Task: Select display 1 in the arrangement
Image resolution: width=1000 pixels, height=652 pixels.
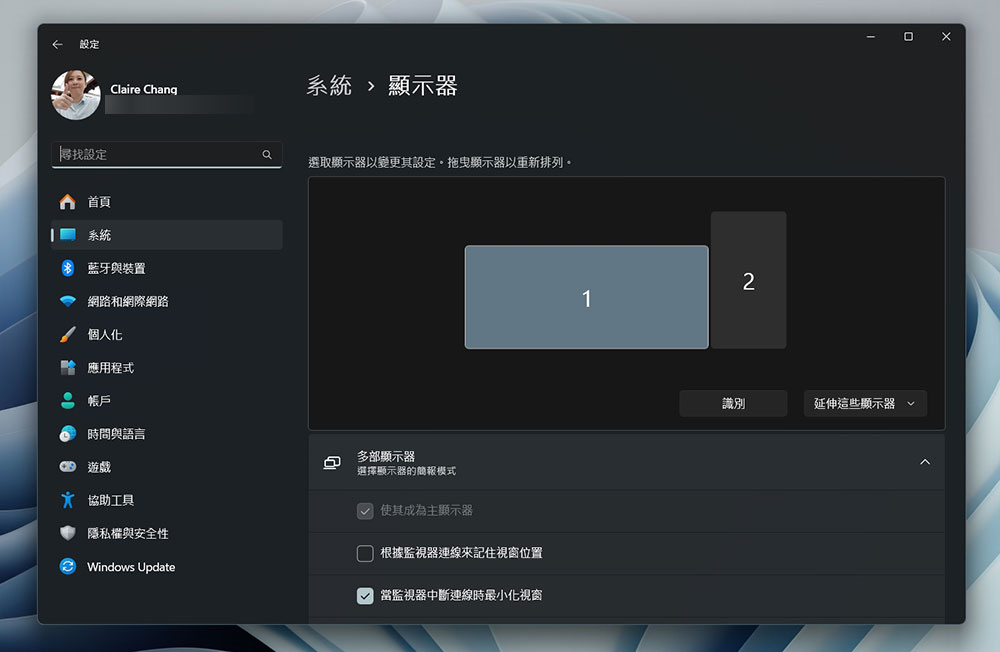Action: point(587,297)
